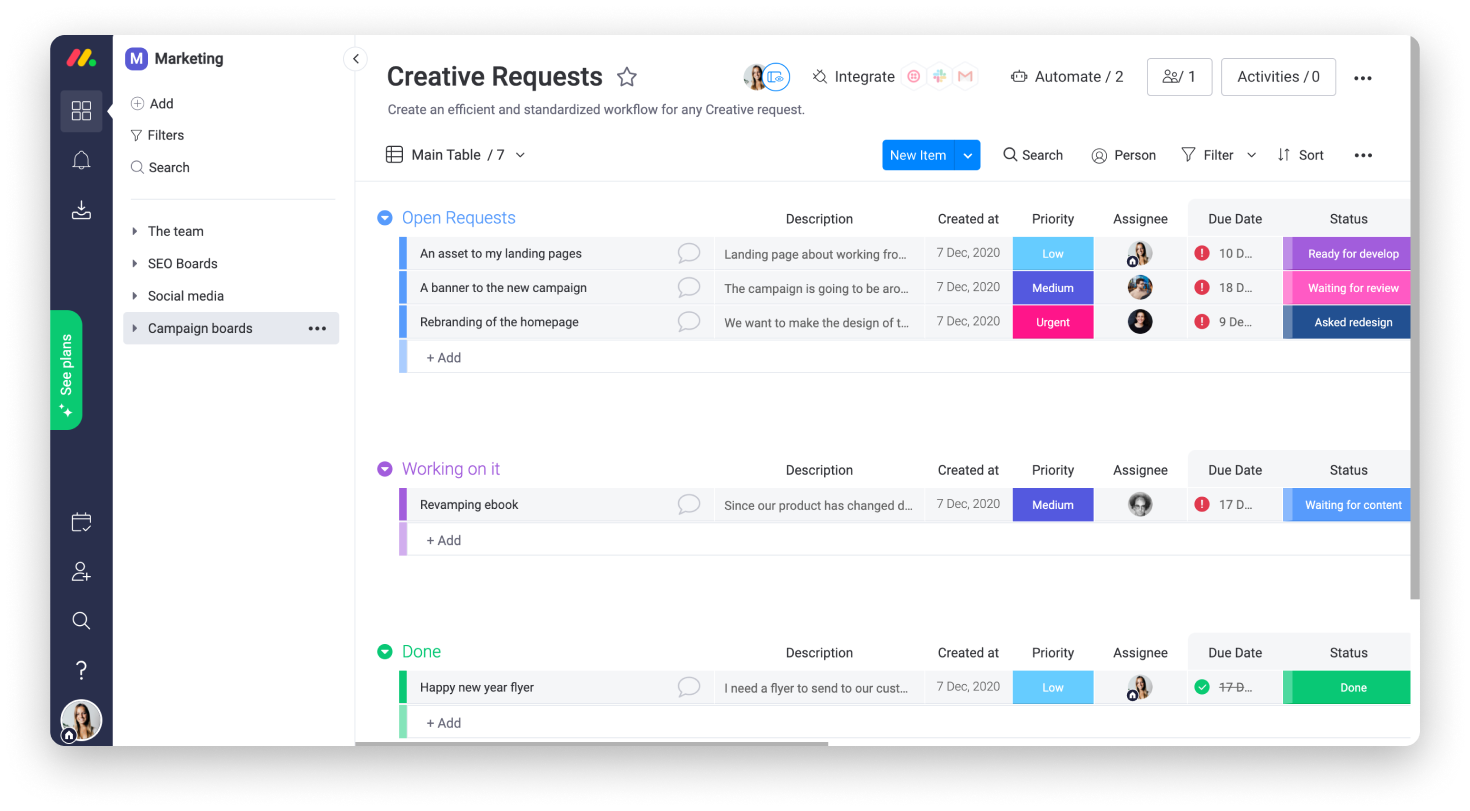
Task: Expand The team folder
Action: [135, 231]
